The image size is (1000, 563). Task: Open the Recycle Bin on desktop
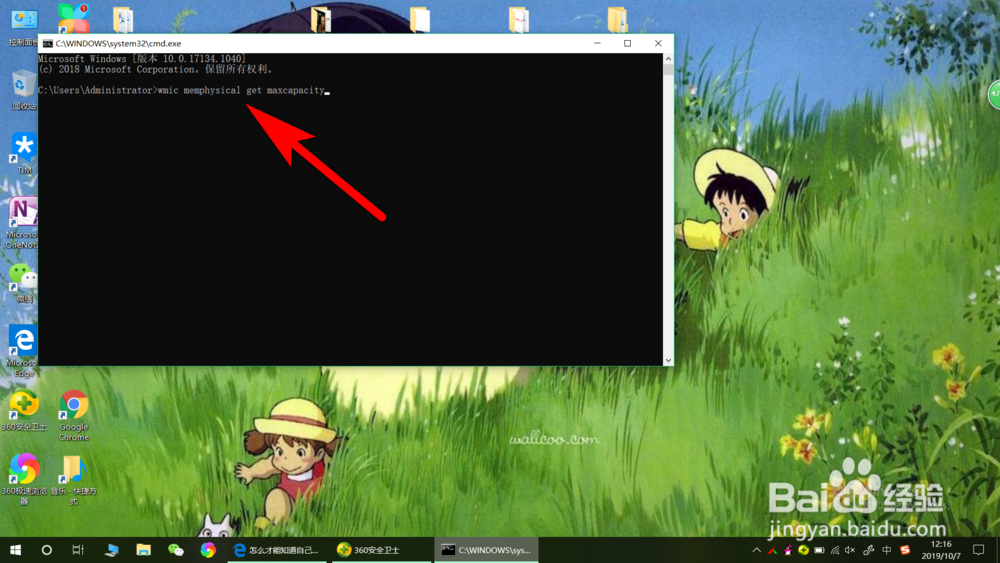(x=24, y=90)
